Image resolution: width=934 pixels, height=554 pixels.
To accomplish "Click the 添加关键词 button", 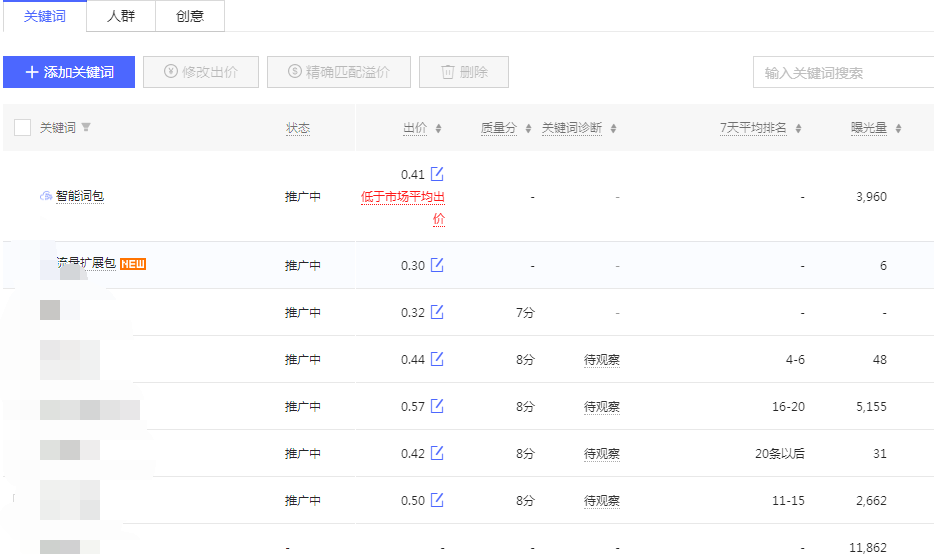I will tap(69, 72).
